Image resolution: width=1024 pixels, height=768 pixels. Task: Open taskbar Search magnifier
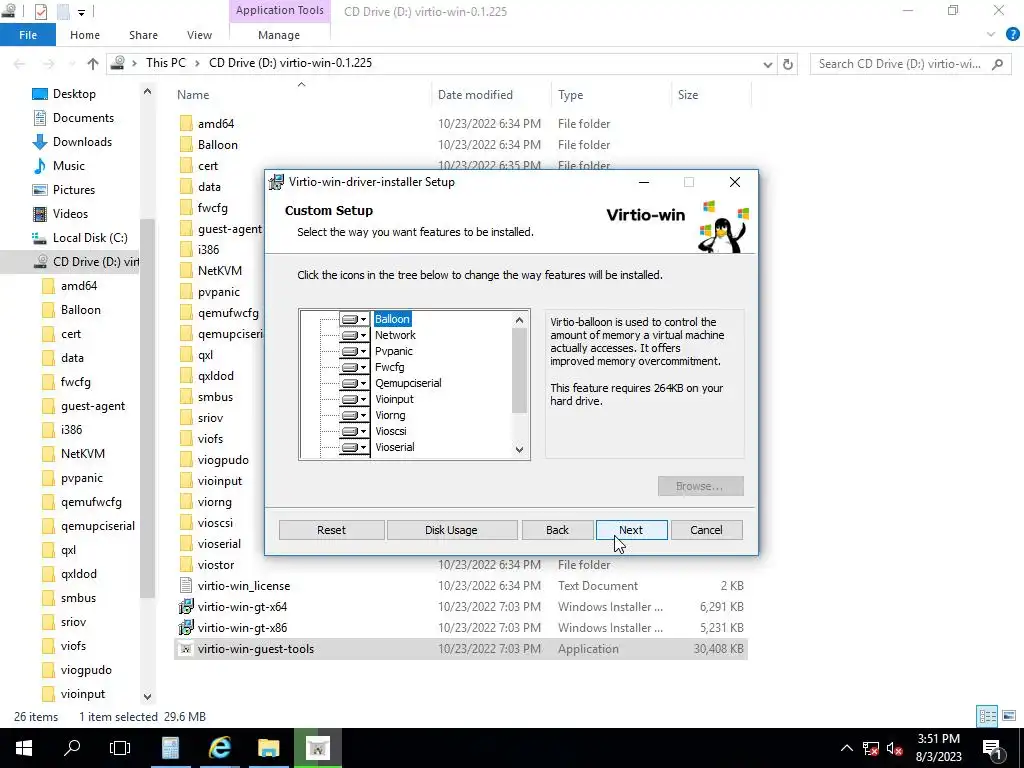coord(72,748)
